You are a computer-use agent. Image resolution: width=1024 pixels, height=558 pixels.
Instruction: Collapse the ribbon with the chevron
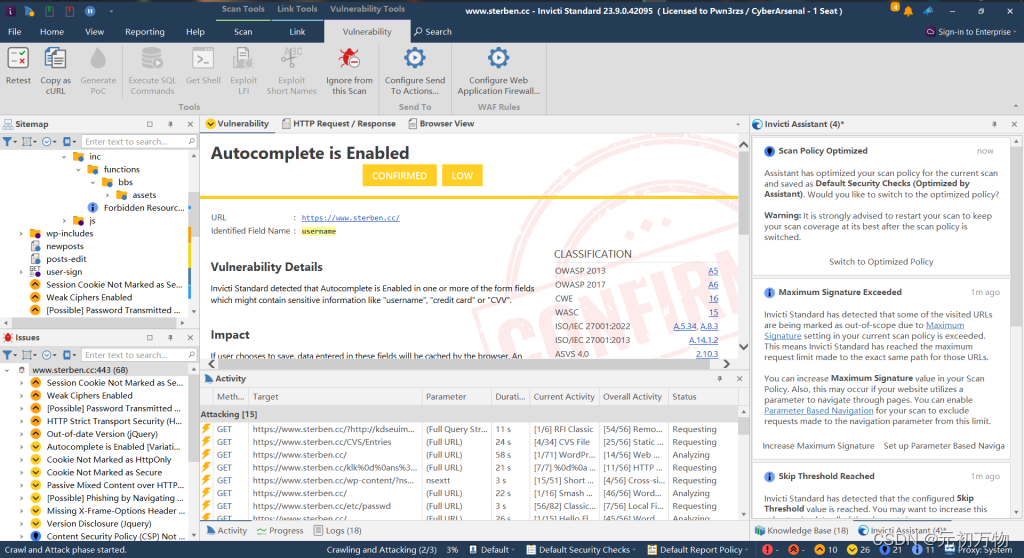[1016, 106]
